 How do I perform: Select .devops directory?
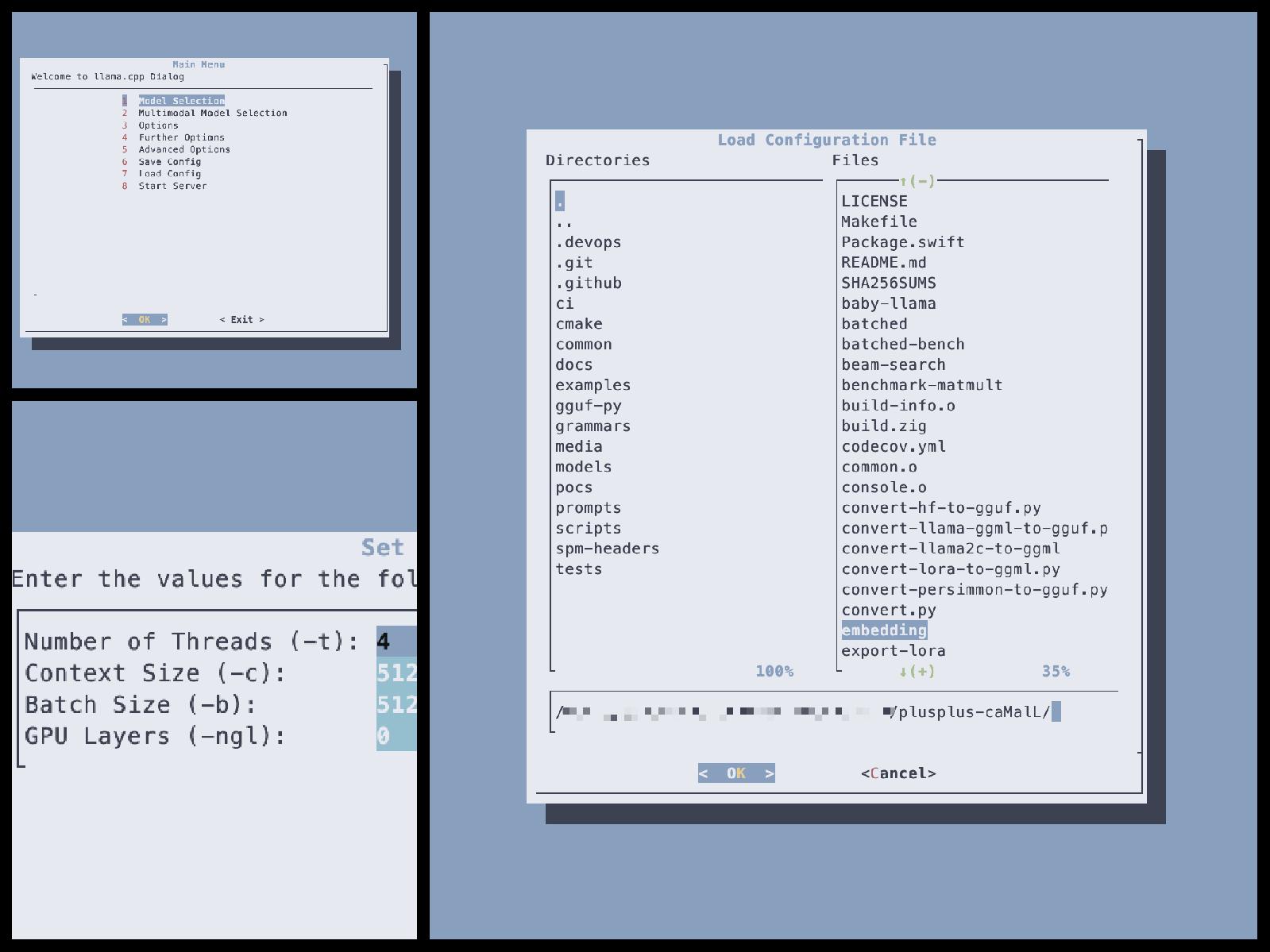coord(589,242)
